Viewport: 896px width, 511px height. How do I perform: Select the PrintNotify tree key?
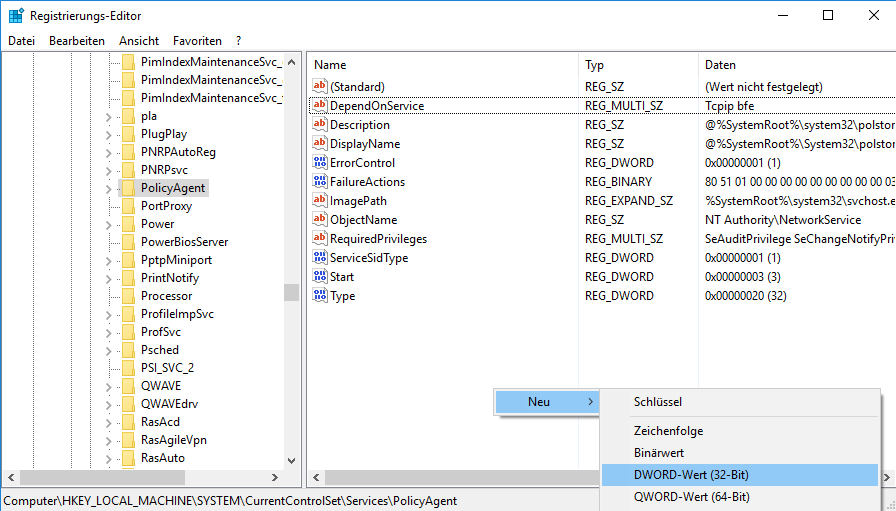click(x=170, y=278)
